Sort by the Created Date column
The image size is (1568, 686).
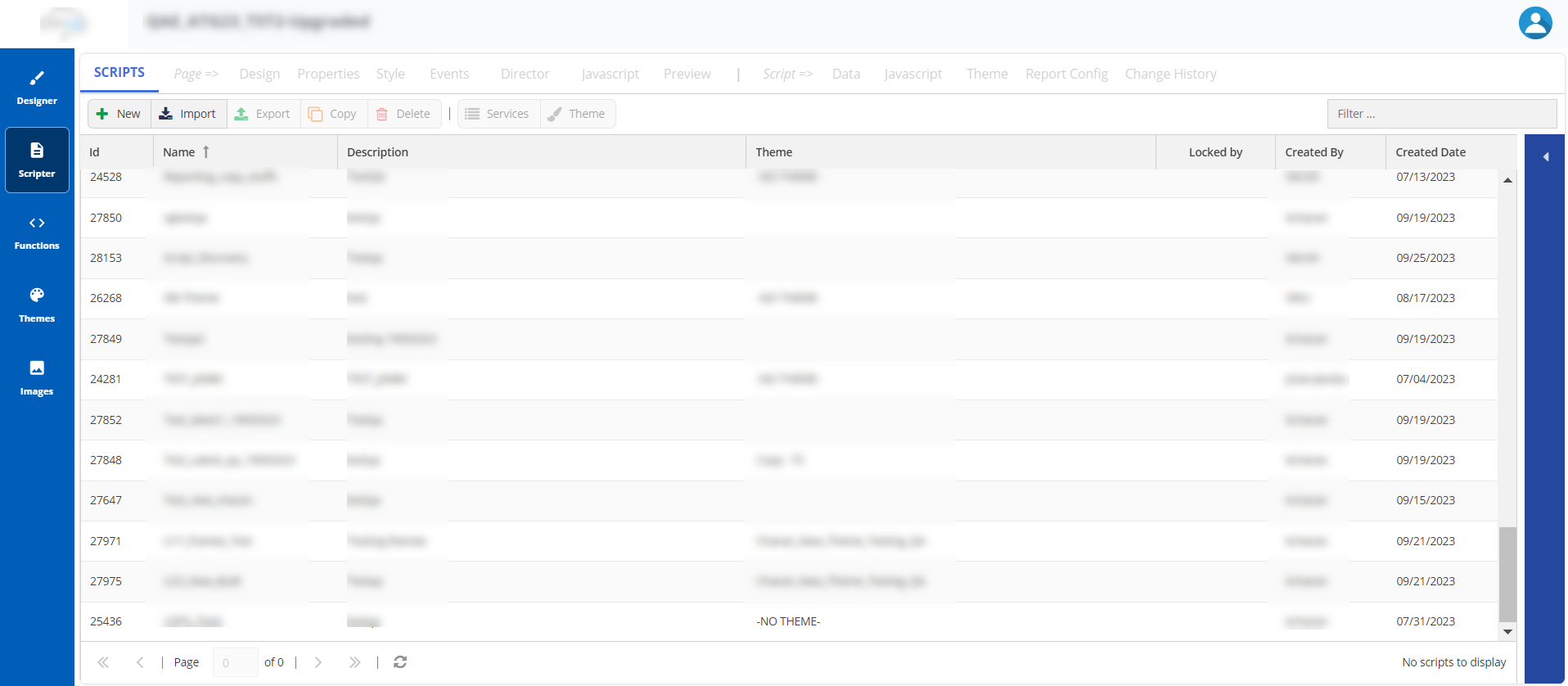tap(1451, 152)
